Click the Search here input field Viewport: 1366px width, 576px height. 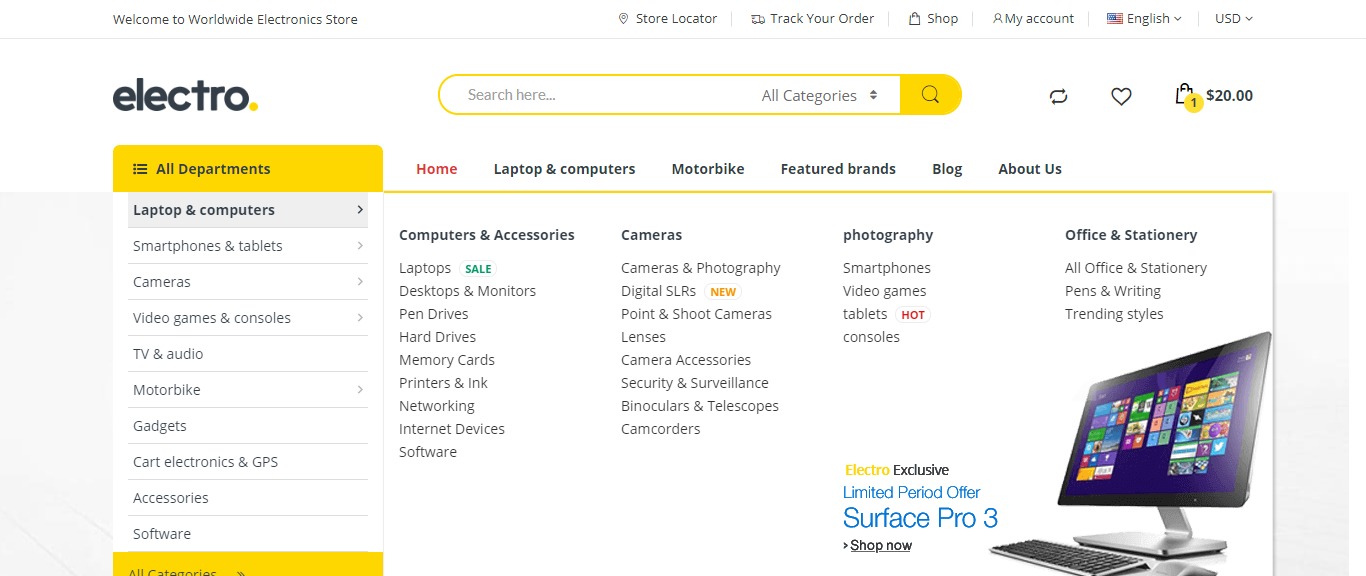600,95
